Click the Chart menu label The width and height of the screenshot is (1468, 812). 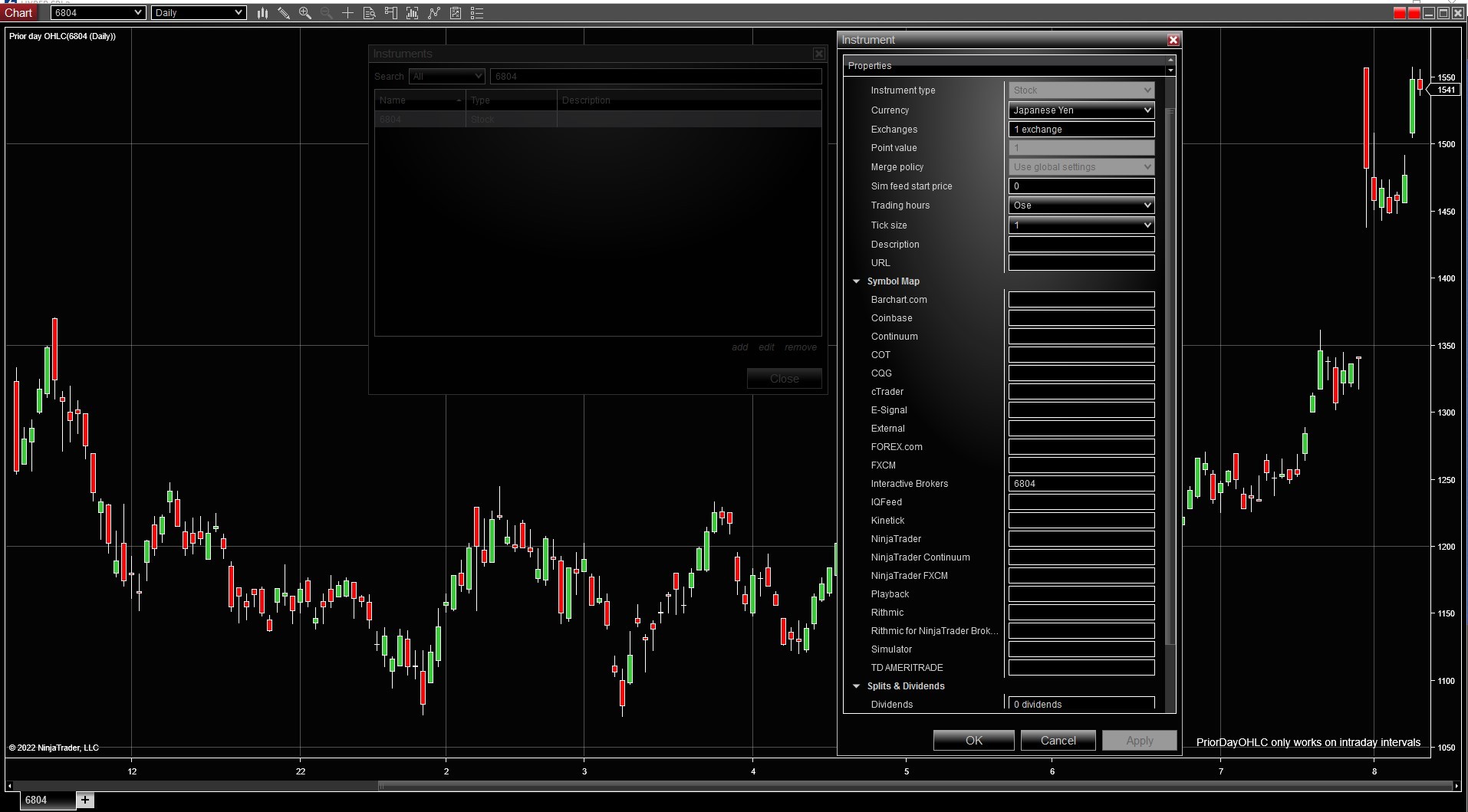[18, 13]
